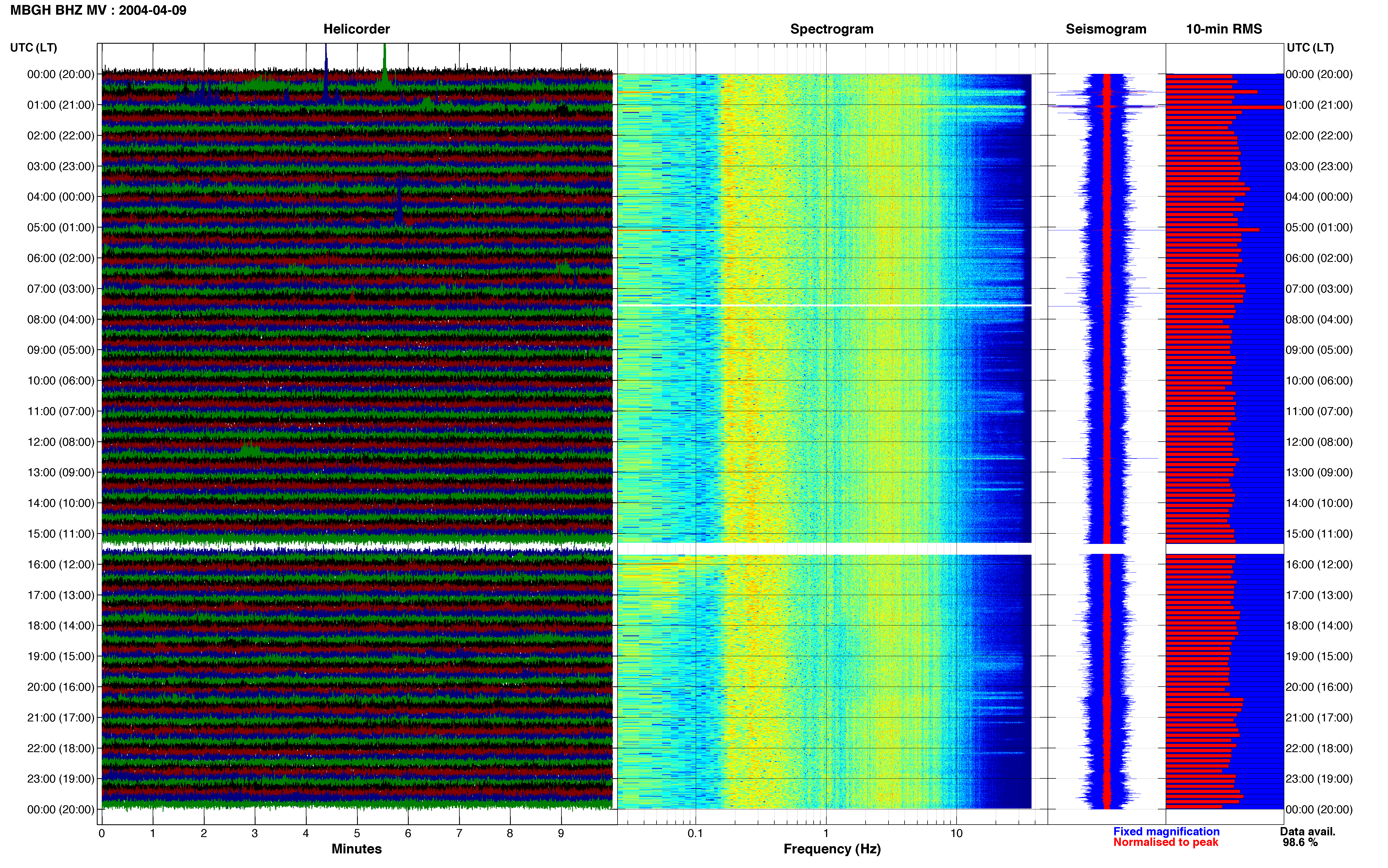Click right time label '18:00 (14:00)'
Image resolution: width=1388 pixels, height=868 pixels.
click(x=1319, y=626)
